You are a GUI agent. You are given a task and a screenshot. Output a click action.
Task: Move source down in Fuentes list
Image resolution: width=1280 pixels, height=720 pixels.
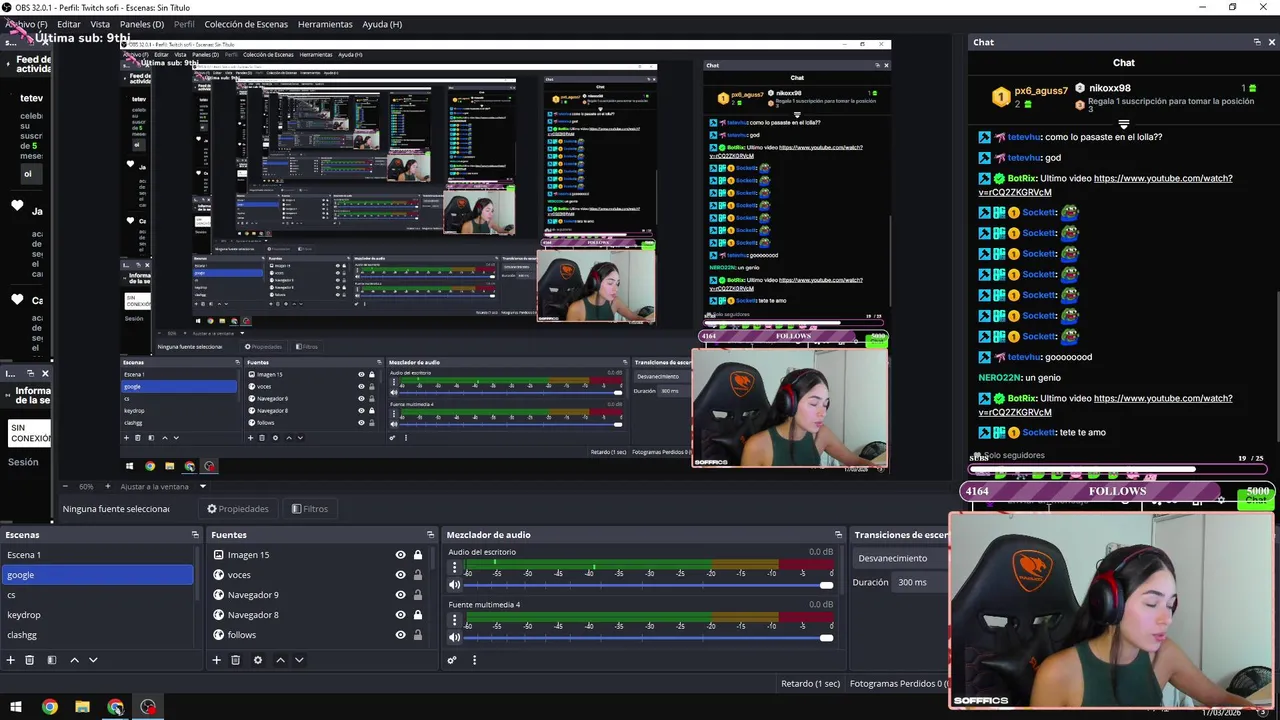click(299, 660)
